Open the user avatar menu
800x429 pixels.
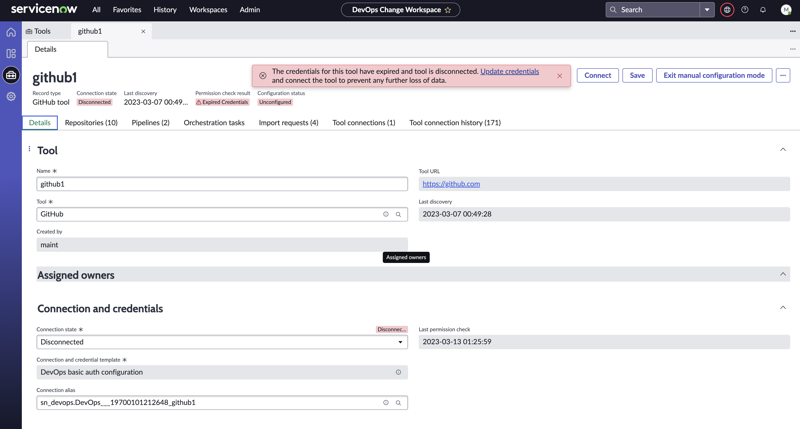tap(786, 10)
